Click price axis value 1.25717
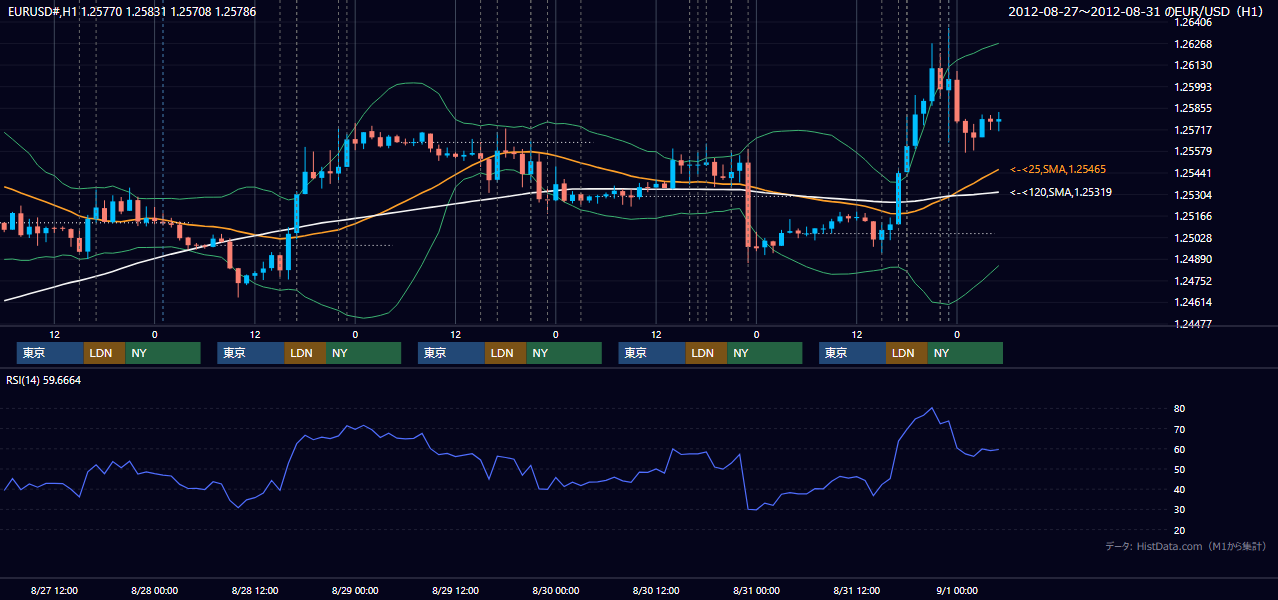 pos(1192,130)
